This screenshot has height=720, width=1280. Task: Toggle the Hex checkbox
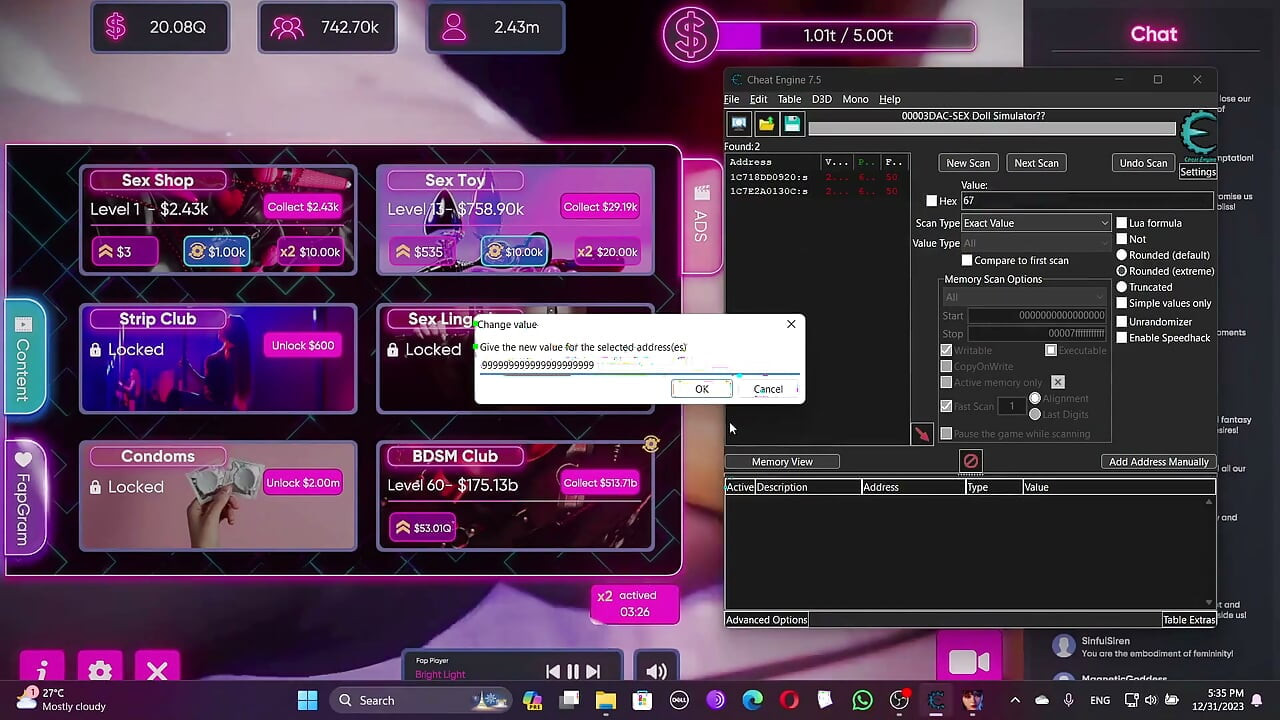pyautogui.click(x=932, y=201)
